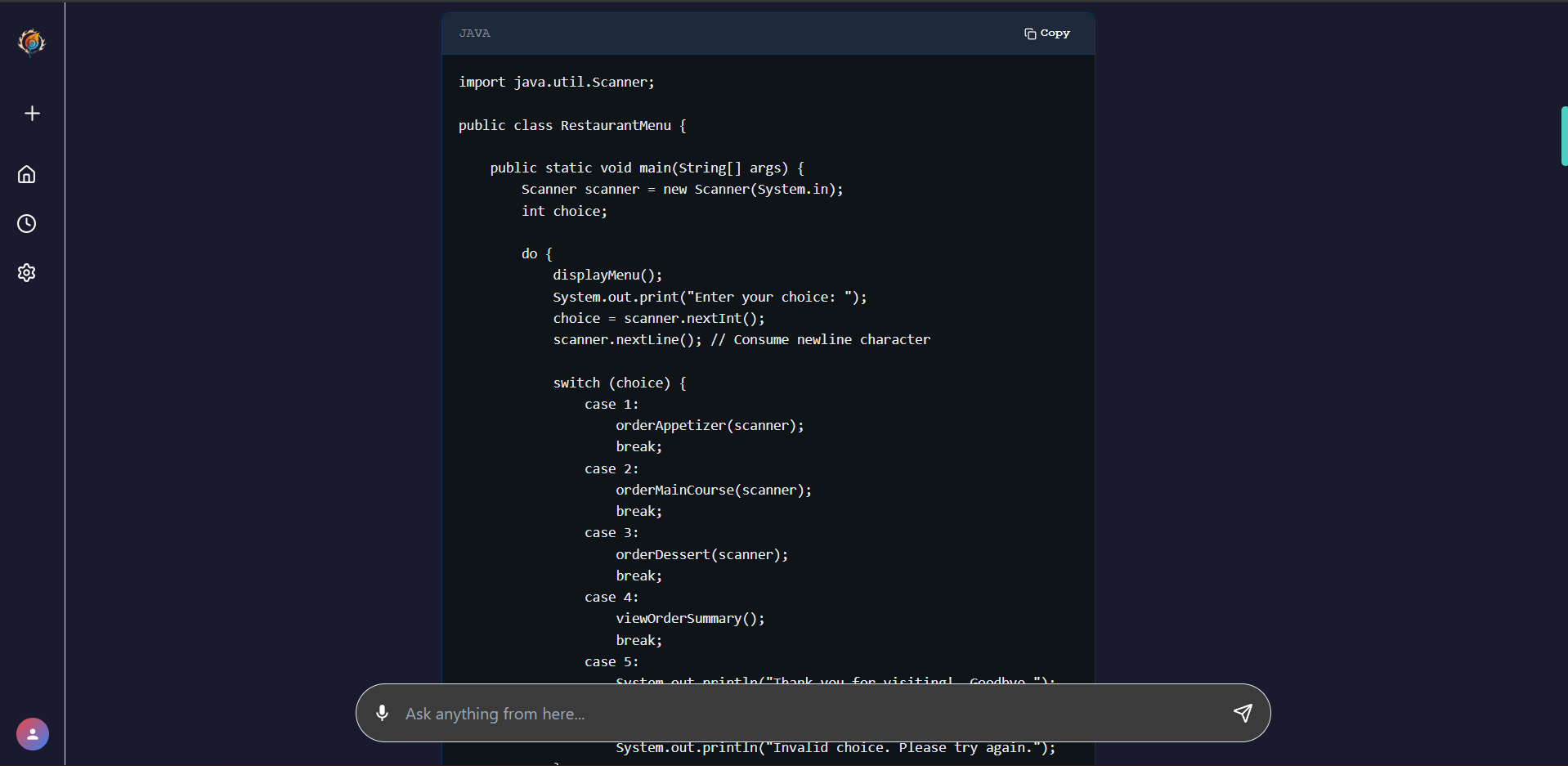
Task: Click the displayMenu() call in the code
Action: (607, 275)
